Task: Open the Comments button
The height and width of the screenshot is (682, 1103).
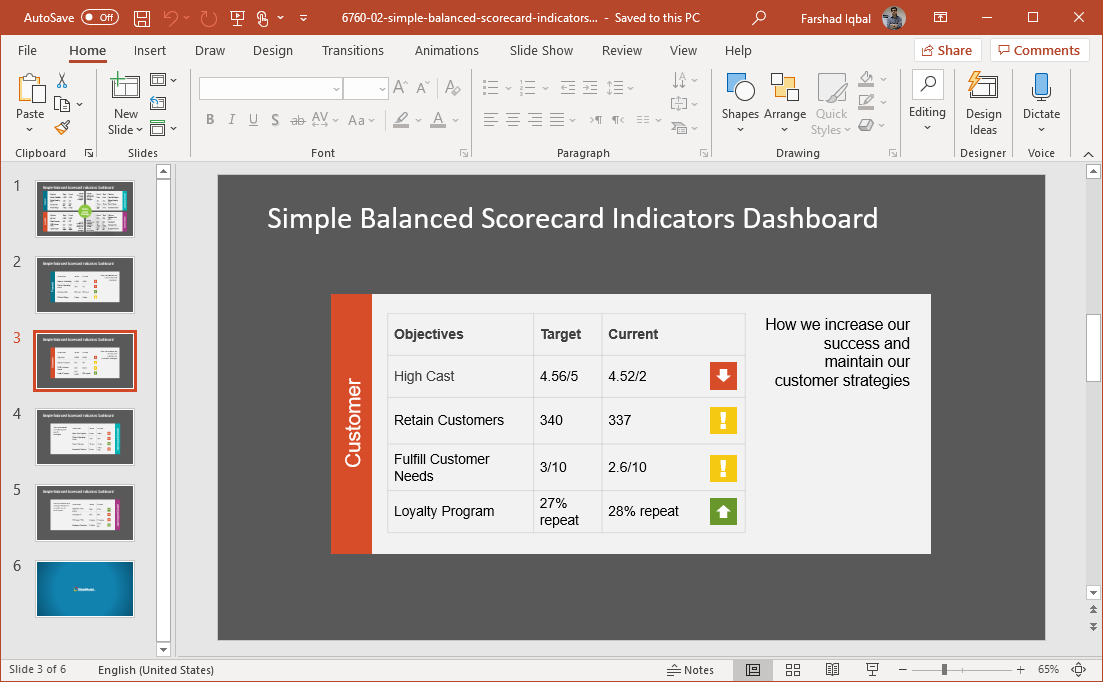Action: click(x=1039, y=51)
